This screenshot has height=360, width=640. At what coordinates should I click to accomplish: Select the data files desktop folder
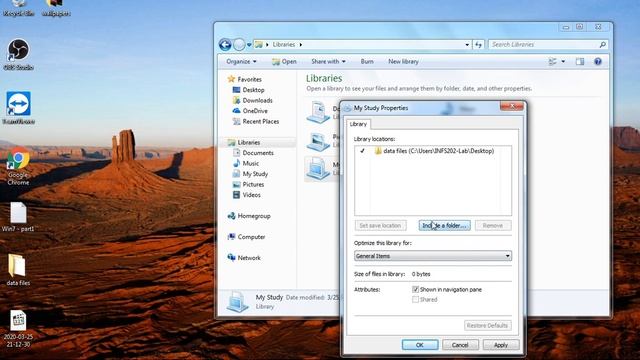[18, 269]
